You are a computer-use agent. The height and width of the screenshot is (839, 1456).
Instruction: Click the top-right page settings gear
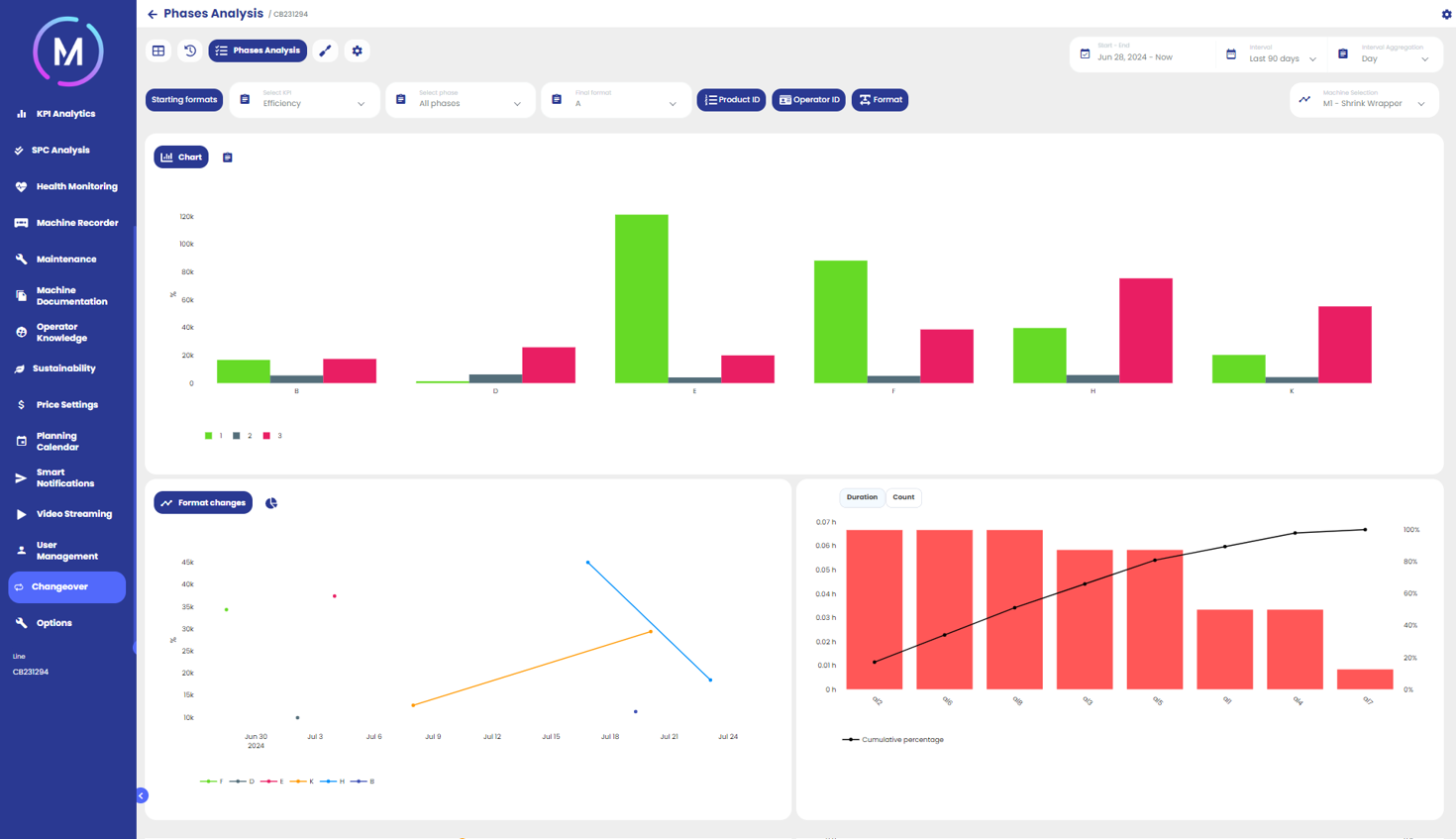click(1446, 14)
